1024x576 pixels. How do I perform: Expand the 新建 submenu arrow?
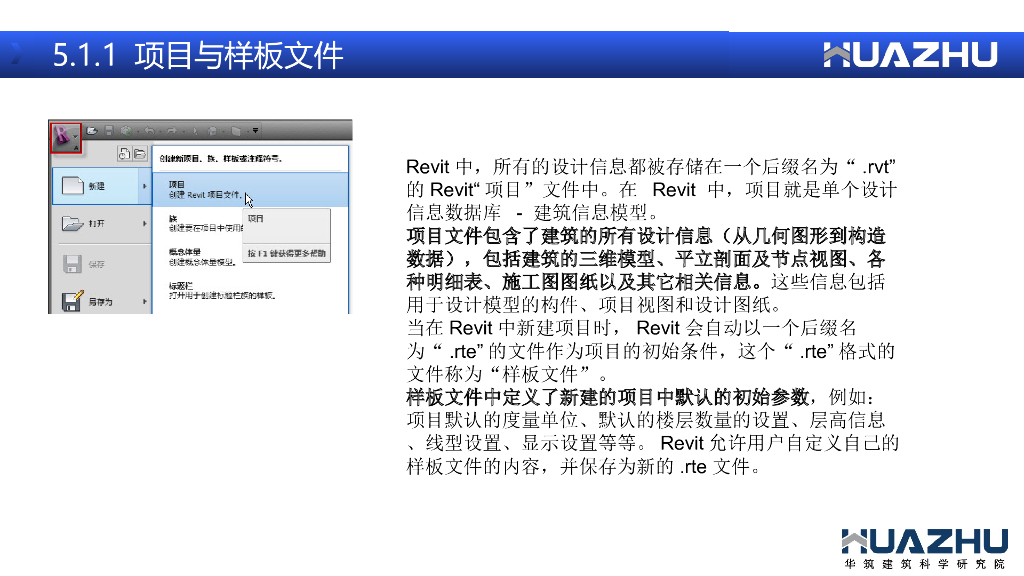tap(144, 186)
